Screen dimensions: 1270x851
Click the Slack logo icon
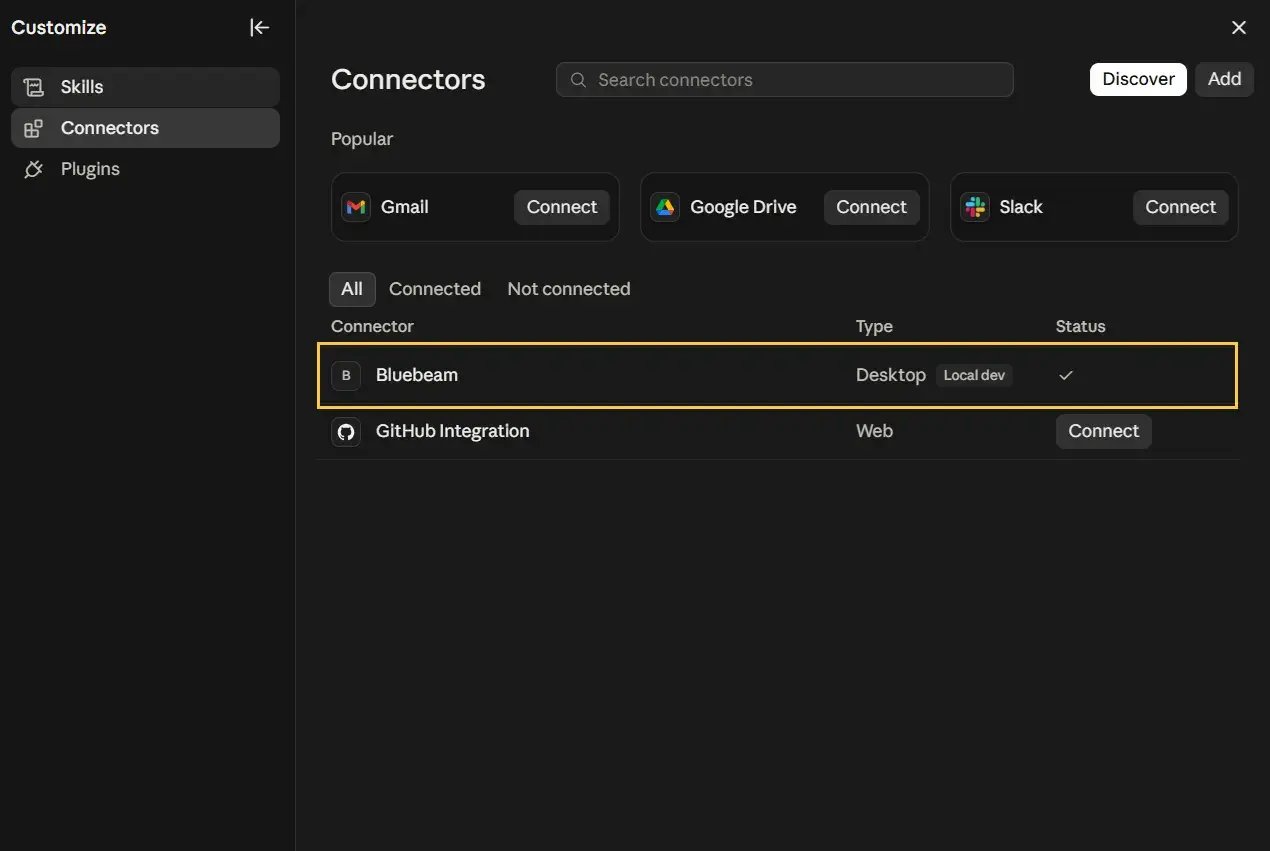(975, 207)
